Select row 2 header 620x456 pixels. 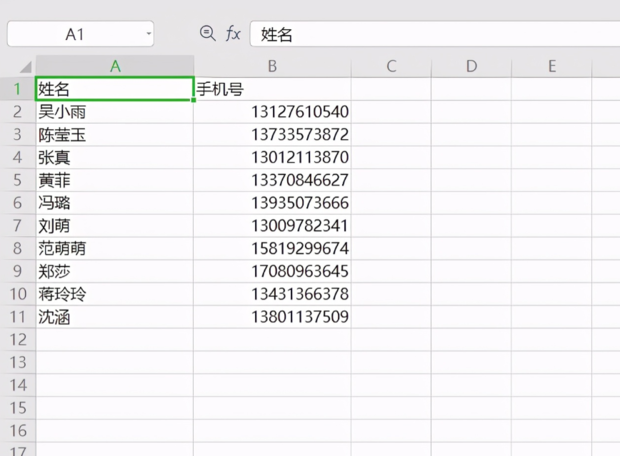click(18, 112)
